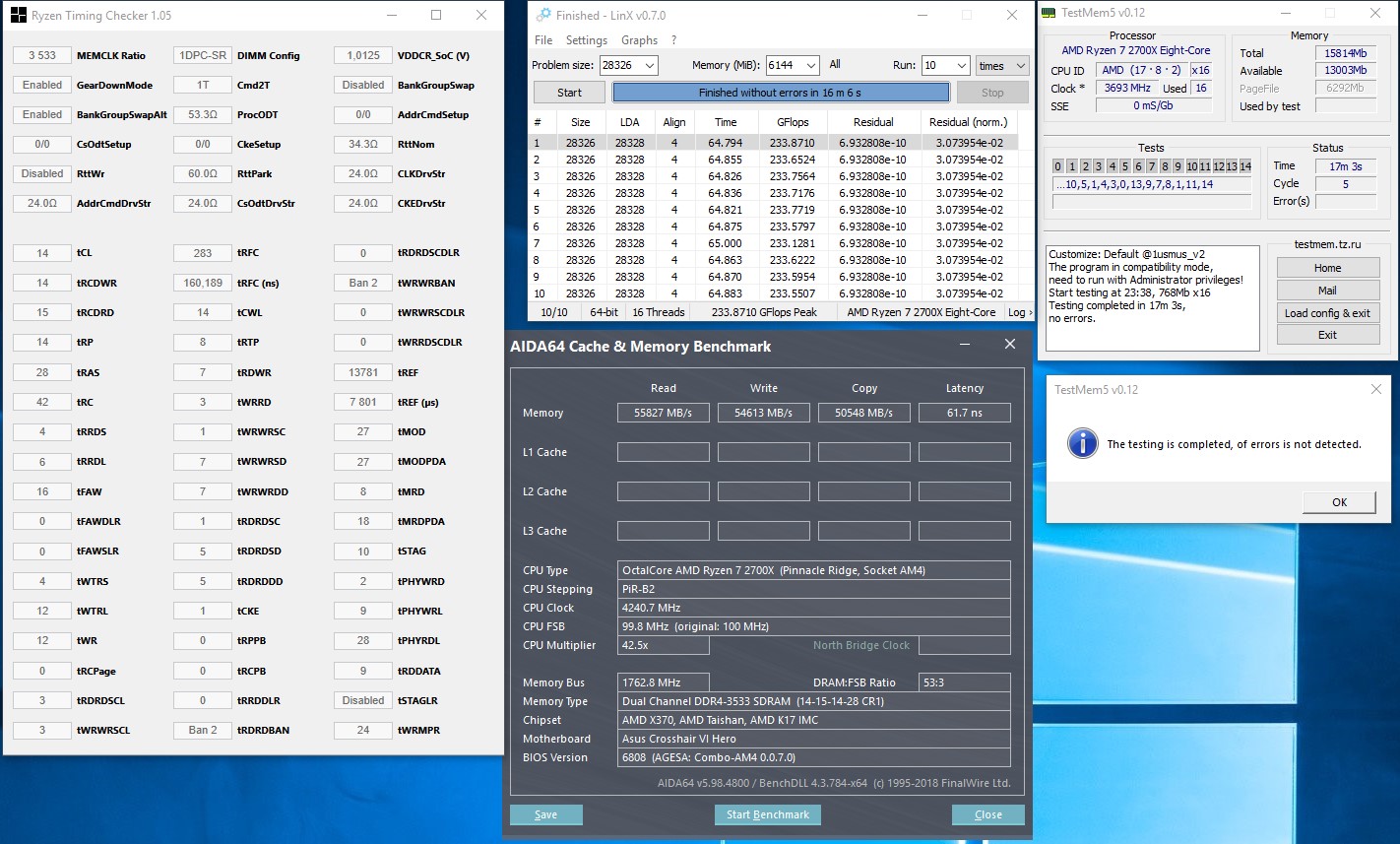
Task: Click the 'Residual (norm.)' column header
Action: pos(968,122)
